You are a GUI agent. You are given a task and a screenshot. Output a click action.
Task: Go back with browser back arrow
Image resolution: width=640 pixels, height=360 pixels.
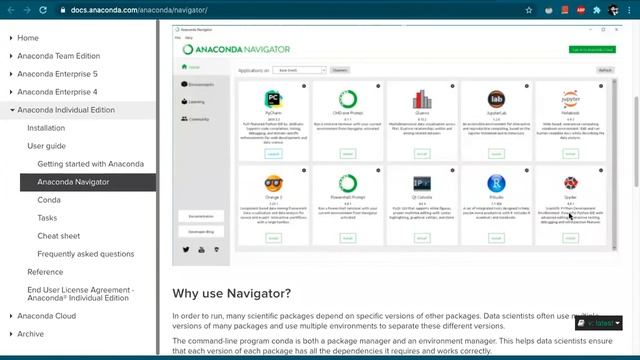point(11,10)
